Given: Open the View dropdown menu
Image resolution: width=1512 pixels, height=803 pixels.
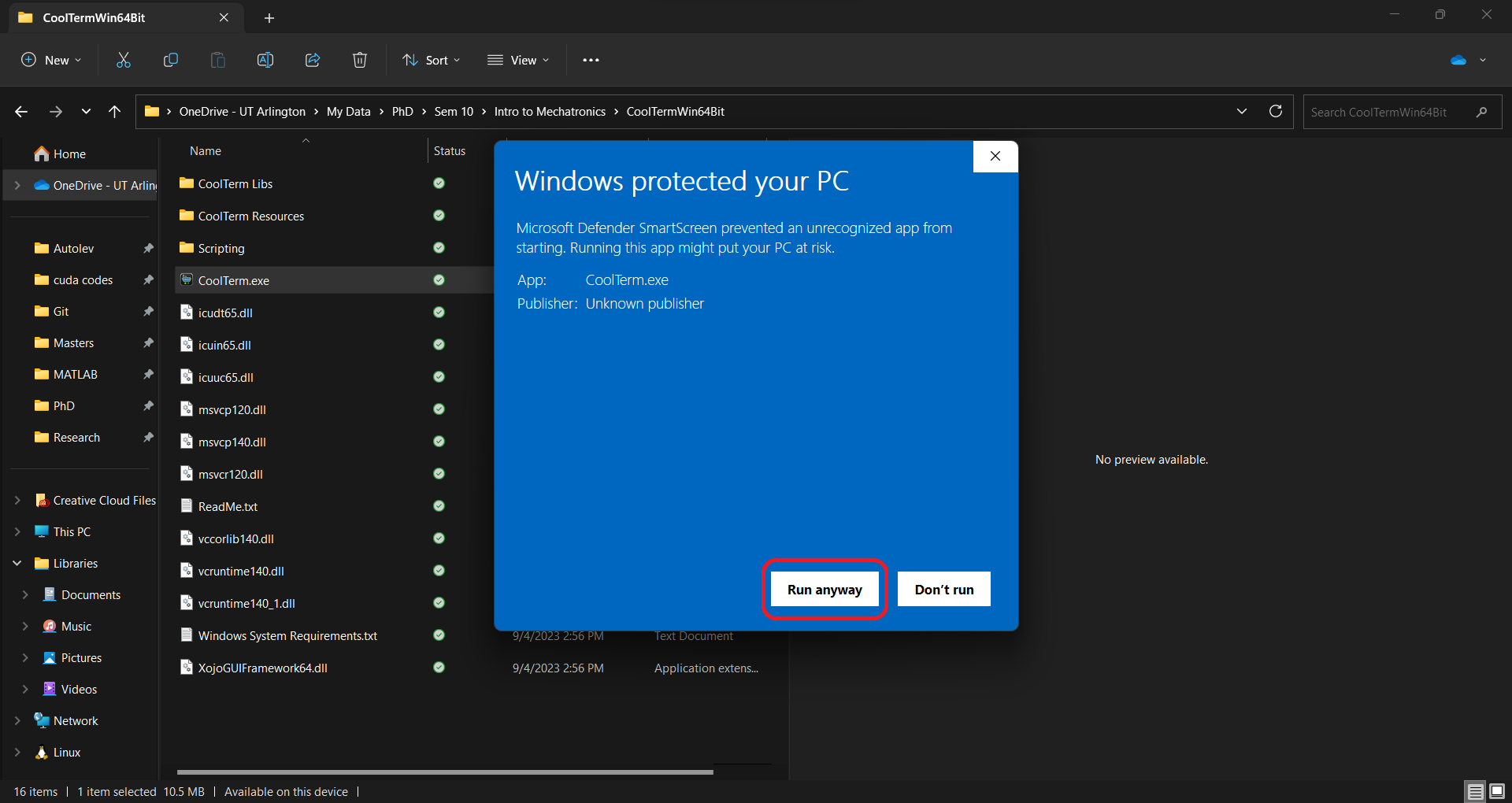Looking at the screenshot, I should 518,60.
